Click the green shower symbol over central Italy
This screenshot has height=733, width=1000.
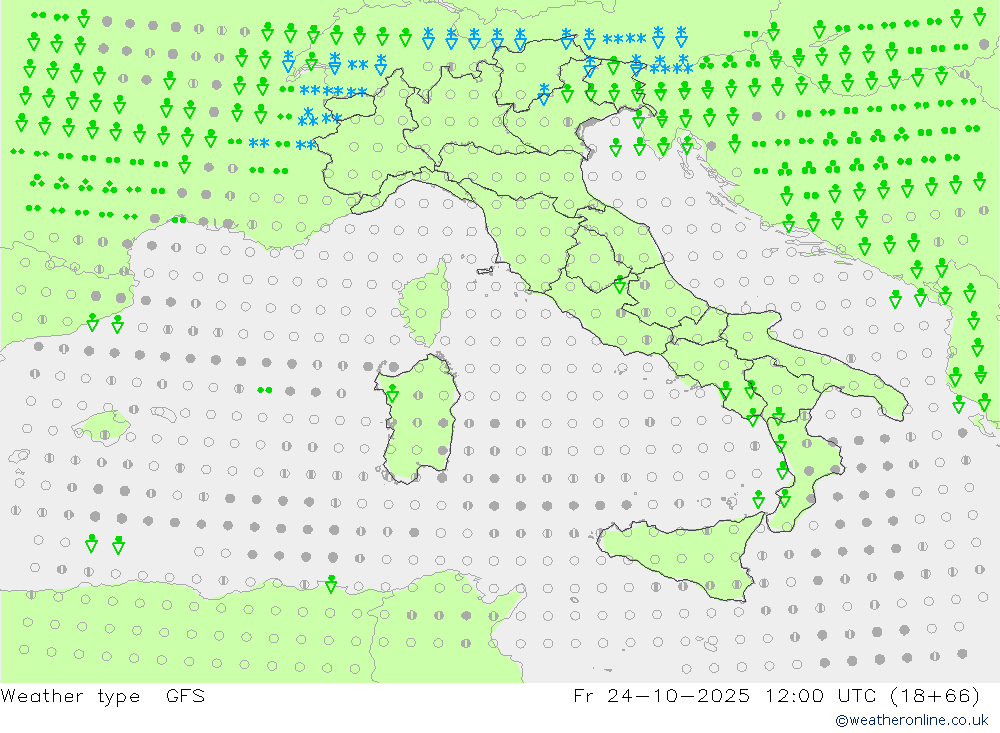(619, 285)
